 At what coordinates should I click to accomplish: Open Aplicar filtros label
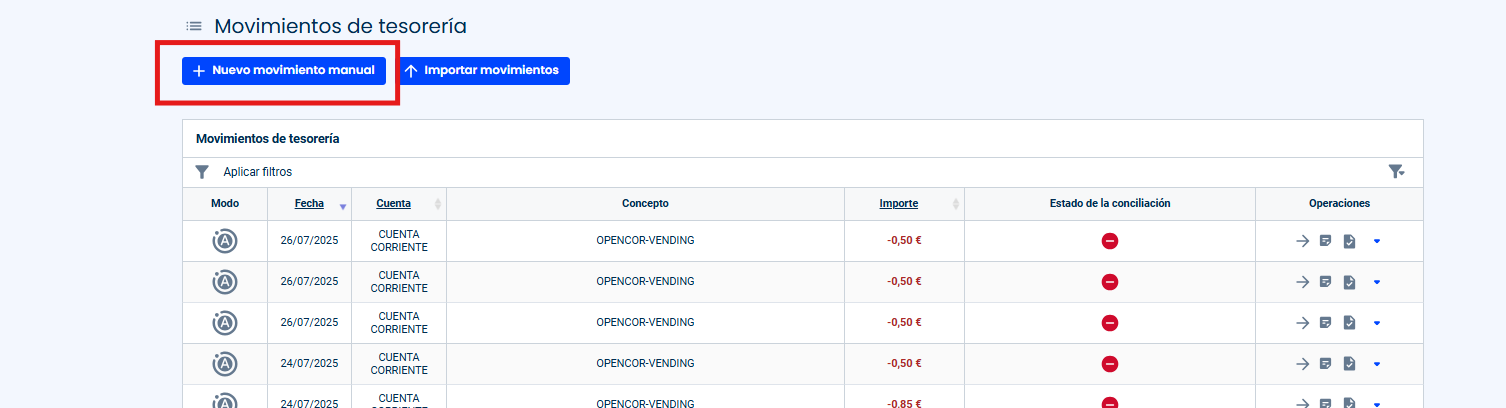pos(258,172)
